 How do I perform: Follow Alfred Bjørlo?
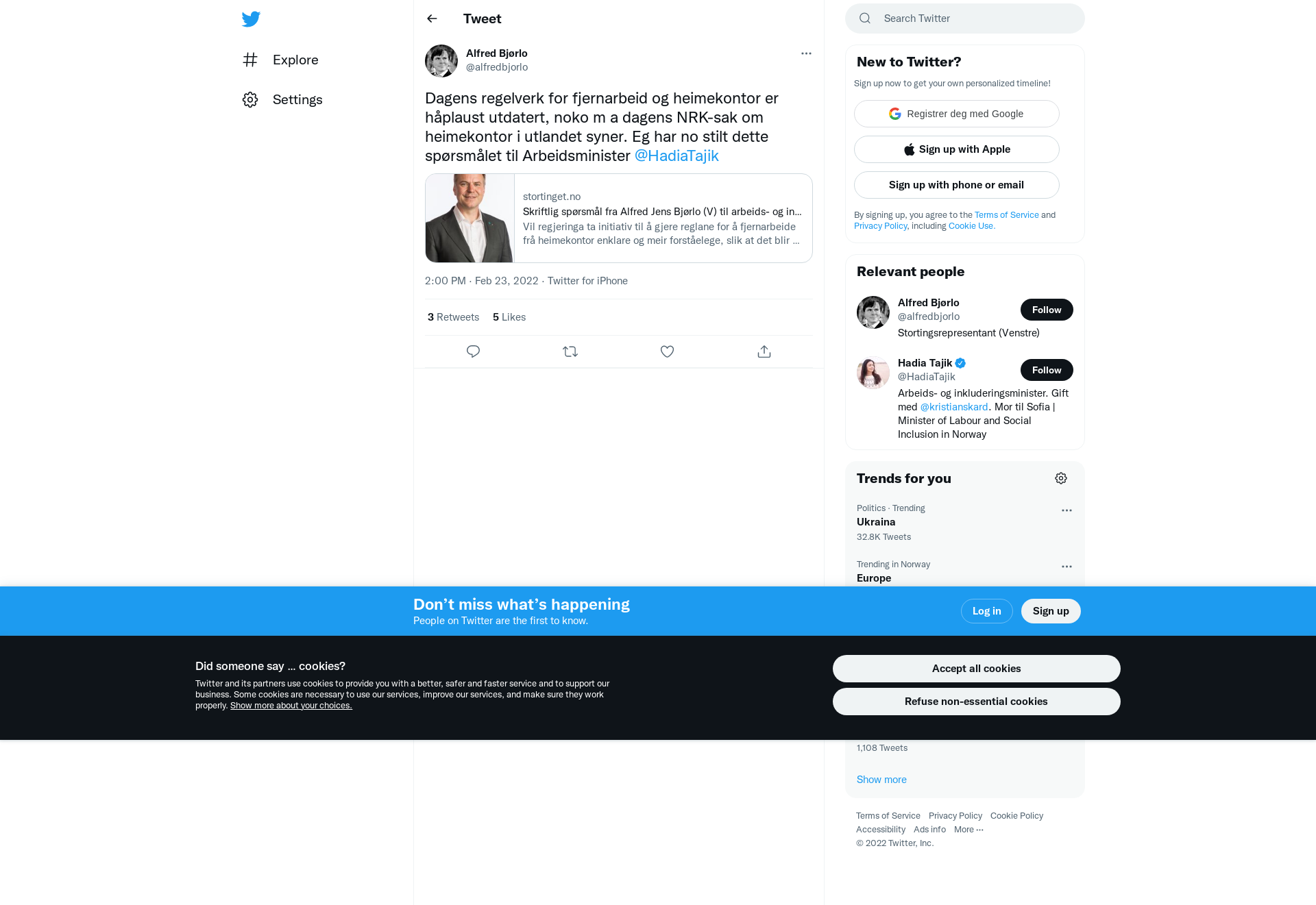(1047, 310)
